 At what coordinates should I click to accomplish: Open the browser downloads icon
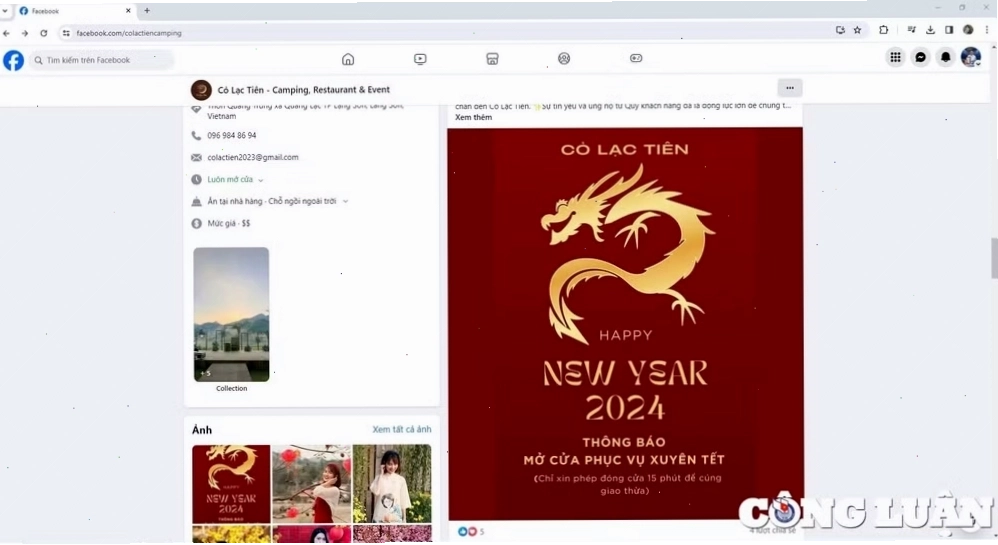click(x=930, y=30)
